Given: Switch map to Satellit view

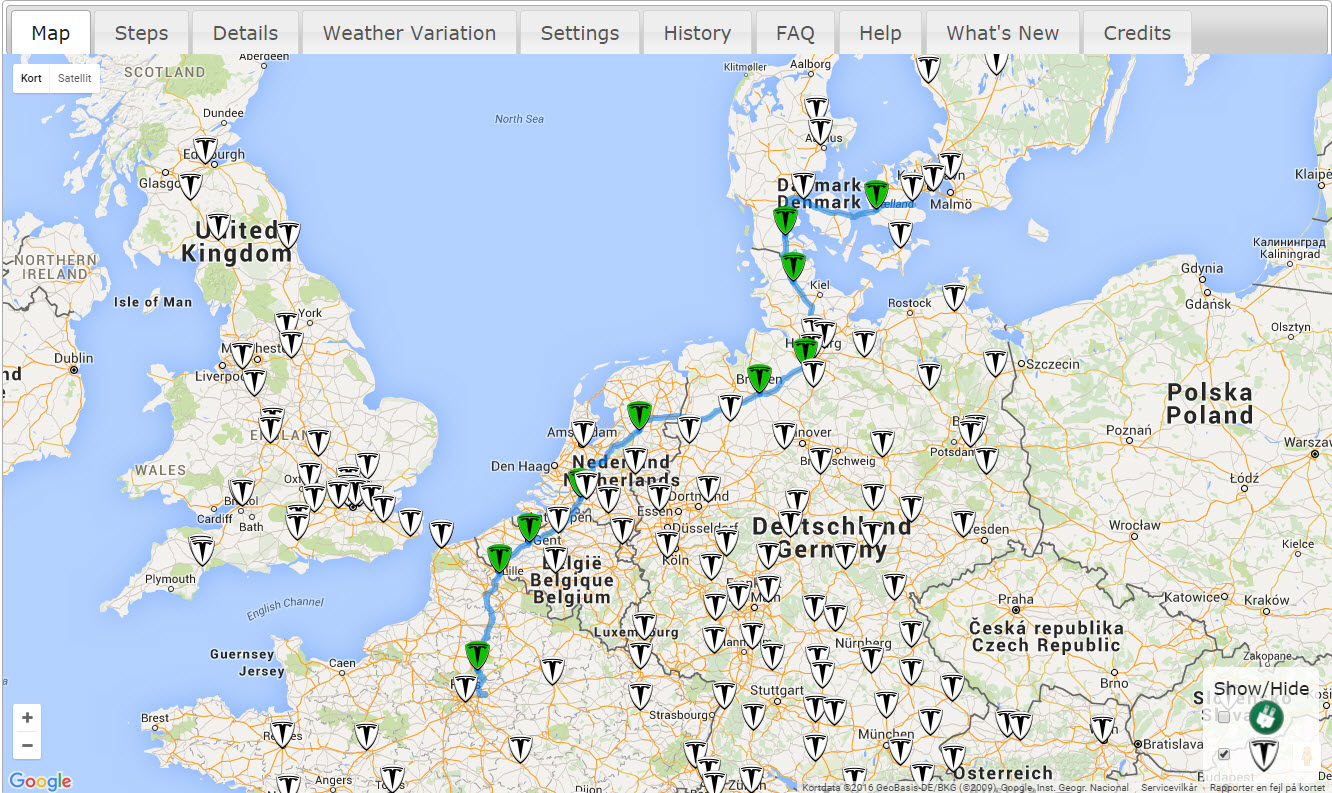Looking at the screenshot, I should coord(74,78).
